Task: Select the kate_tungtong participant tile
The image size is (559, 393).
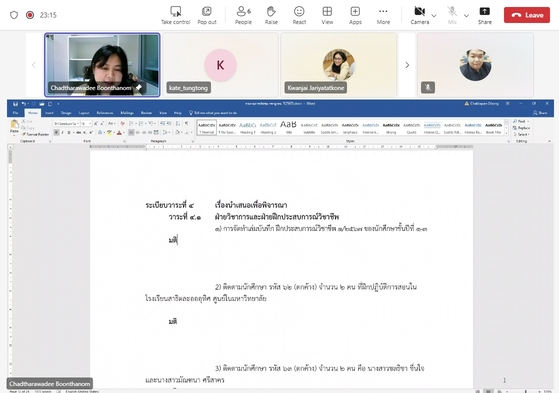Action: 220,65
